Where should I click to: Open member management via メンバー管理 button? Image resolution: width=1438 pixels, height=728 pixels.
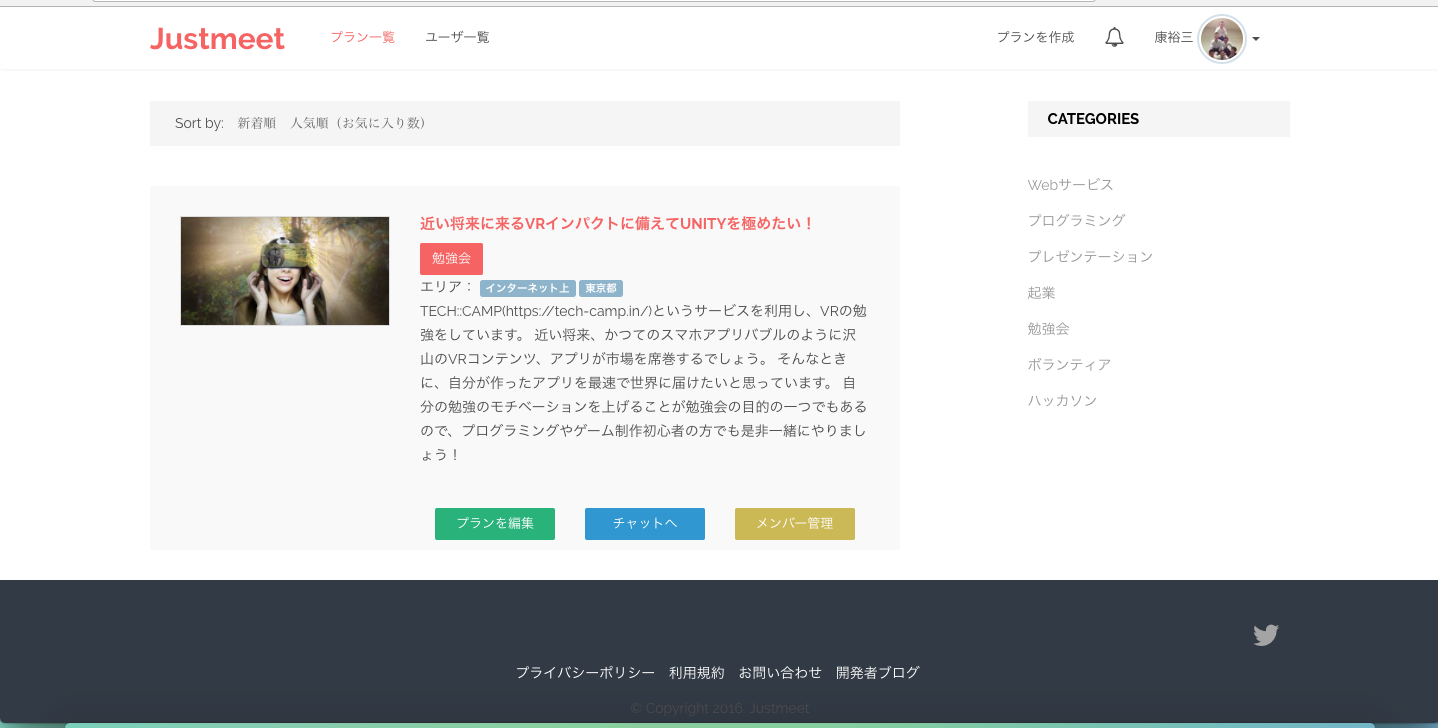(x=794, y=523)
